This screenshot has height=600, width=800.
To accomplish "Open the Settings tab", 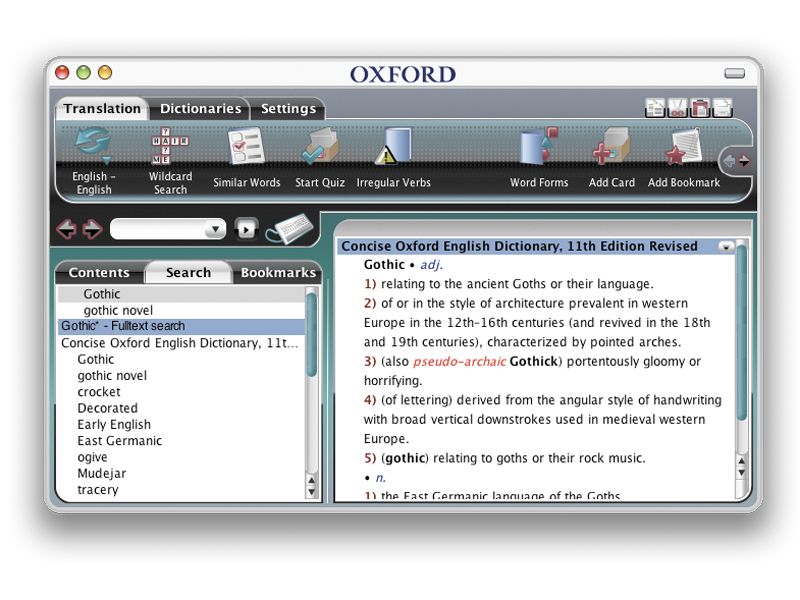I will click(288, 109).
